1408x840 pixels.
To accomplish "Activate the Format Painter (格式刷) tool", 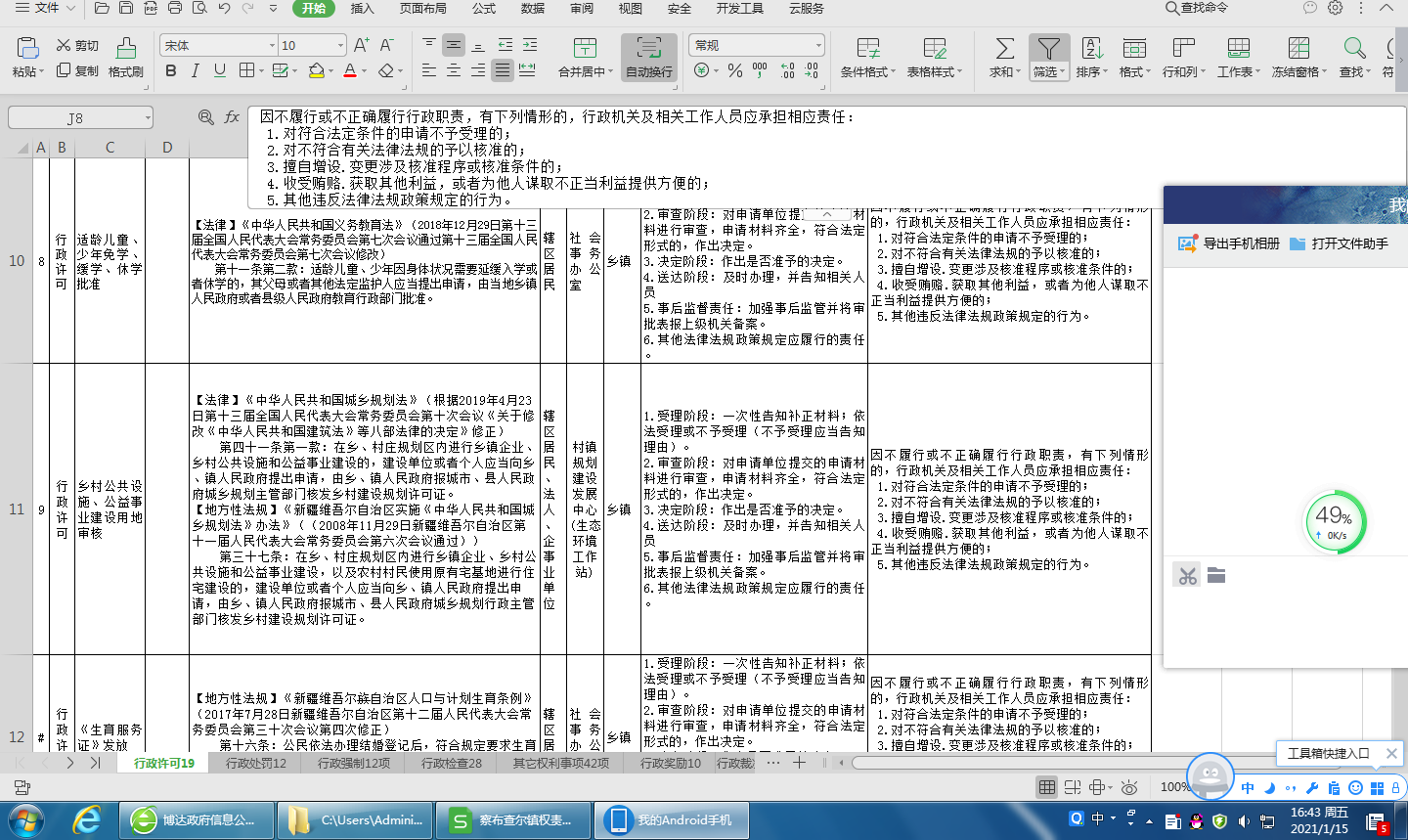I will pos(125,57).
